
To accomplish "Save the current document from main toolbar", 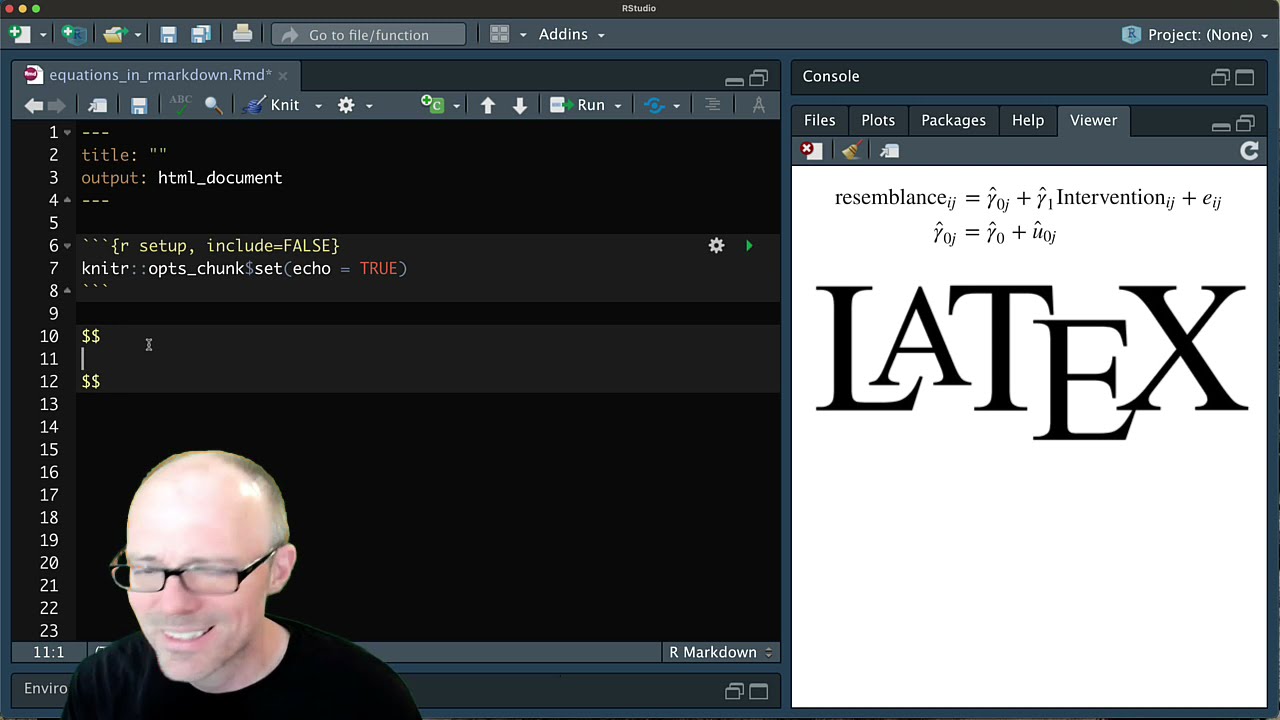I will [x=168, y=34].
